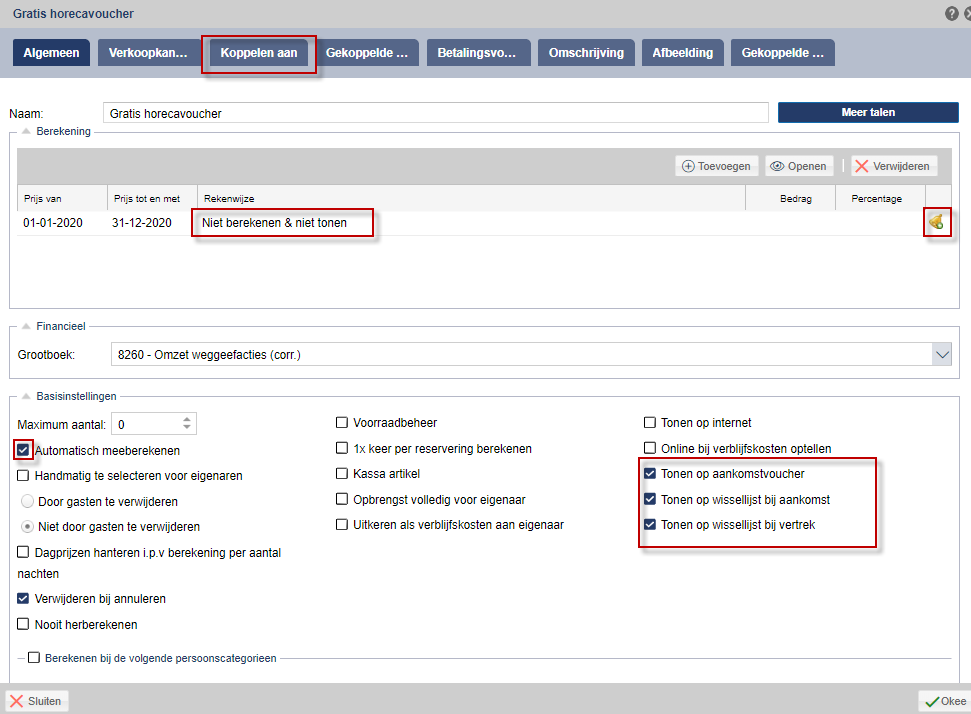Open the Koppelen aan tab

[x=259, y=53]
